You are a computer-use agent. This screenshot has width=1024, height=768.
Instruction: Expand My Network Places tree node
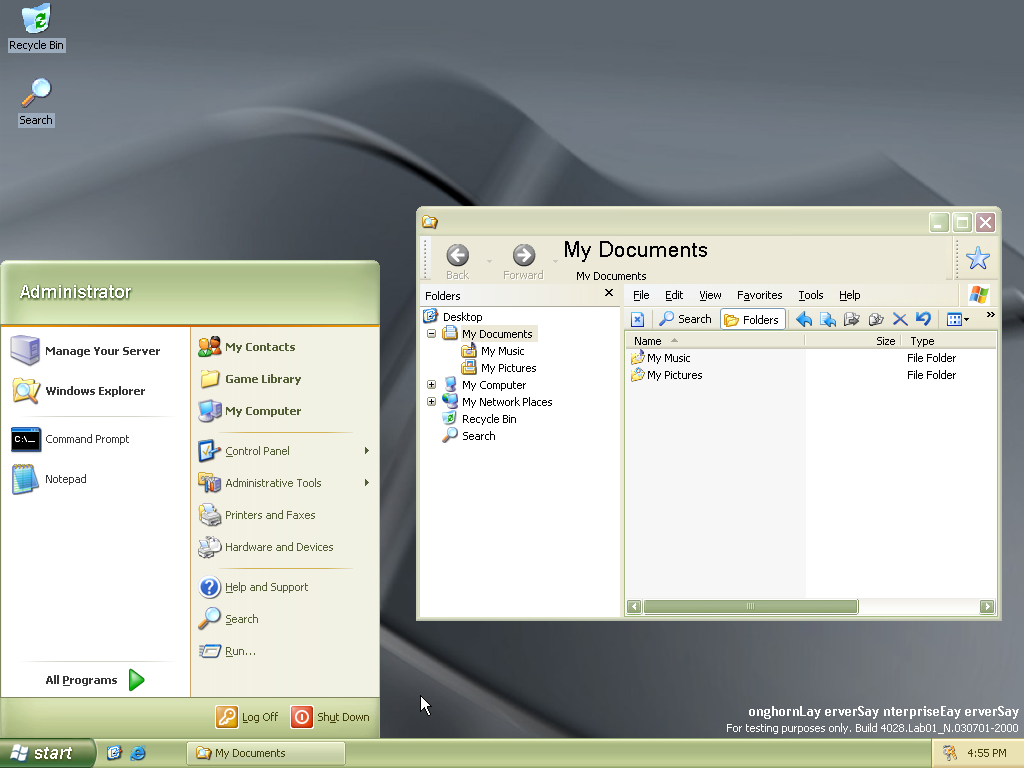(432, 402)
